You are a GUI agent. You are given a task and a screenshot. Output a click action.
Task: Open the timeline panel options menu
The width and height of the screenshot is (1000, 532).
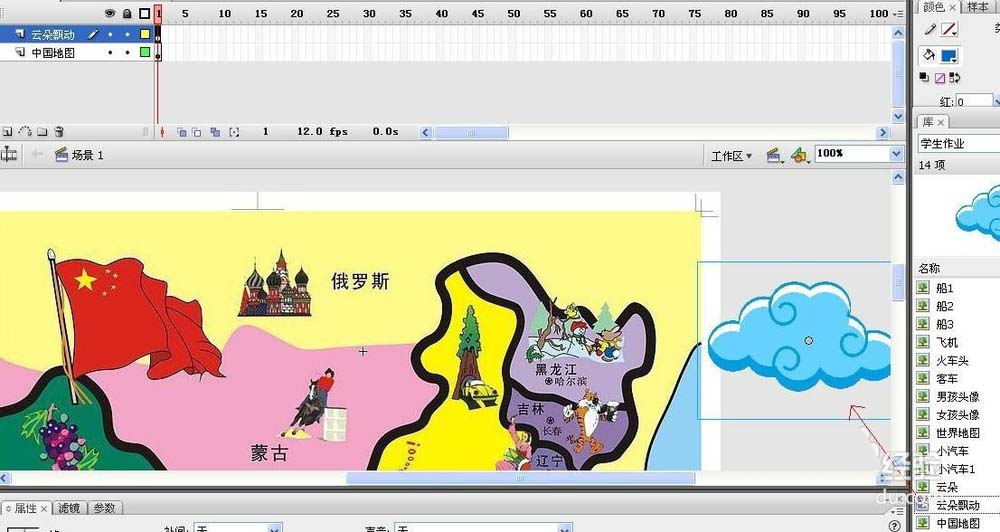click(899, 13)
